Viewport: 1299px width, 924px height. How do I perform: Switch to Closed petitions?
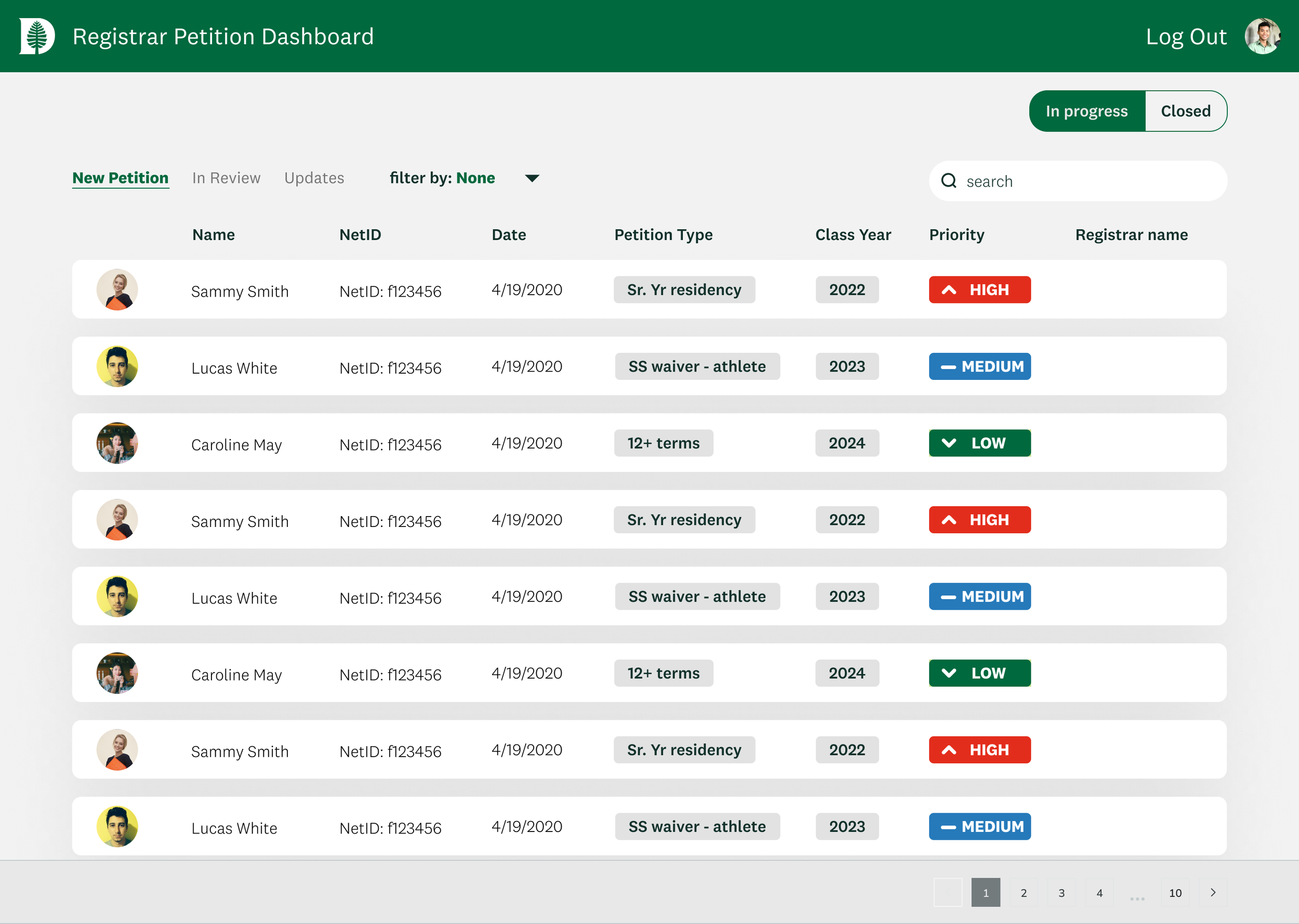pos(1185,111)
